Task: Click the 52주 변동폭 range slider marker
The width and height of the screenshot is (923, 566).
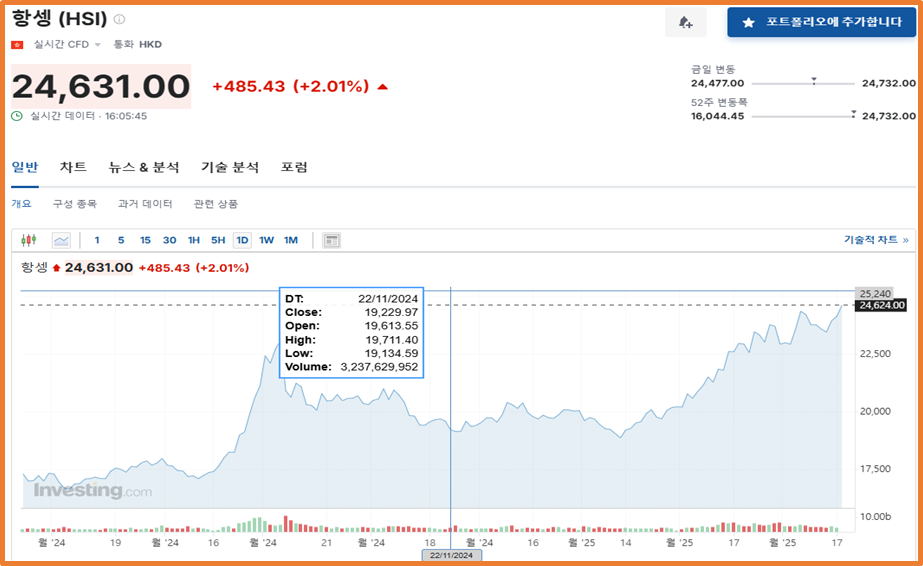Action: coord(853,114)
